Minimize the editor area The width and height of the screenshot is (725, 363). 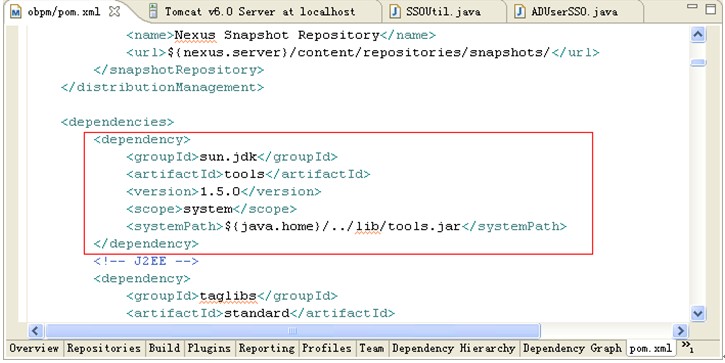[692, 7]
